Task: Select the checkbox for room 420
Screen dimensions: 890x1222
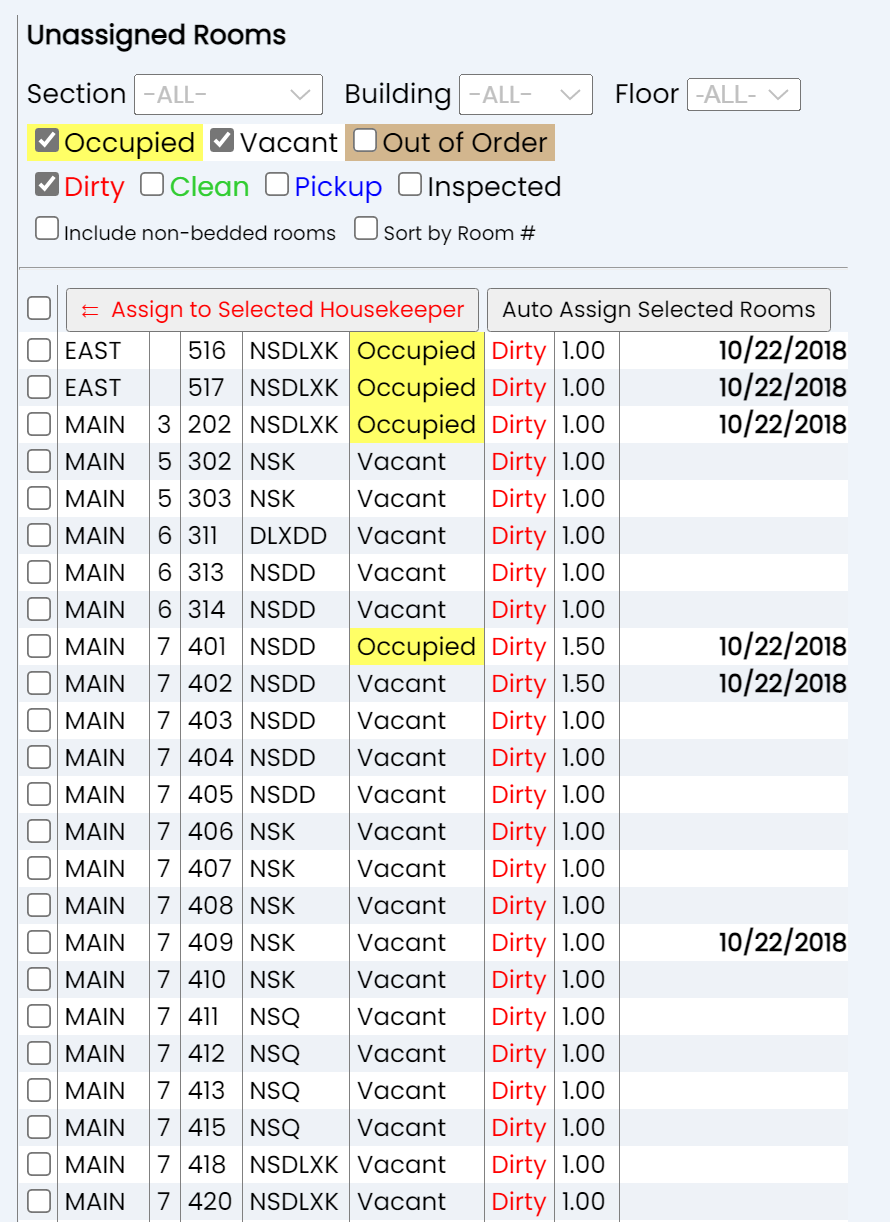Action: pos(39,1202)
